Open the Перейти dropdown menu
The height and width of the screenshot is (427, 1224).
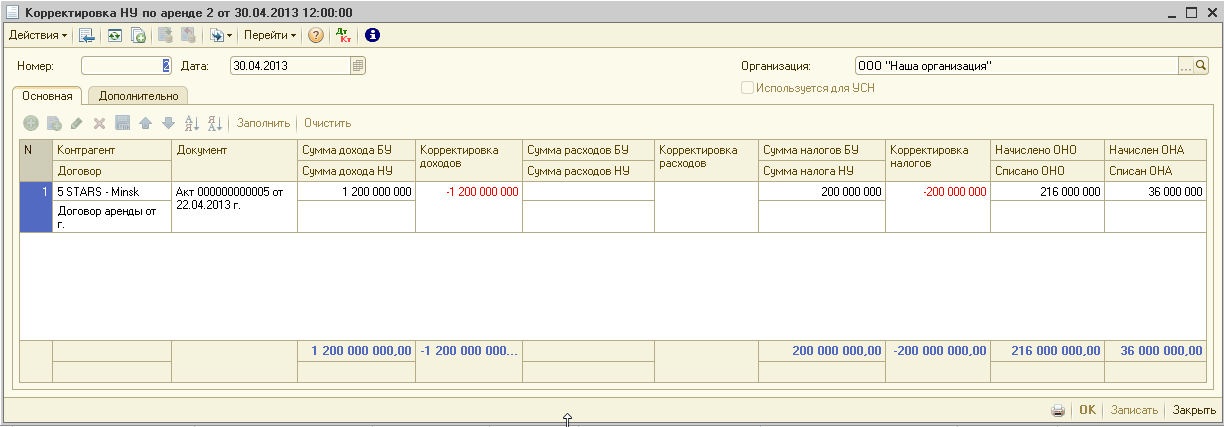point(271,36)
